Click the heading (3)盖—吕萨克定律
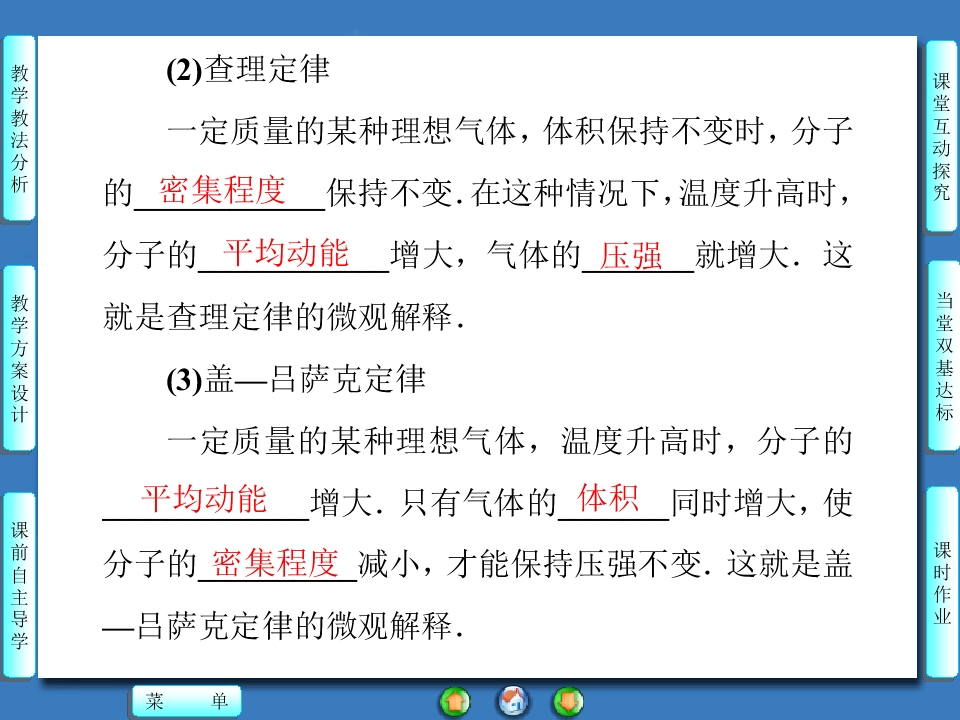Image resolution: width=960 pixels, height=720 pixels. click(297, 380)
